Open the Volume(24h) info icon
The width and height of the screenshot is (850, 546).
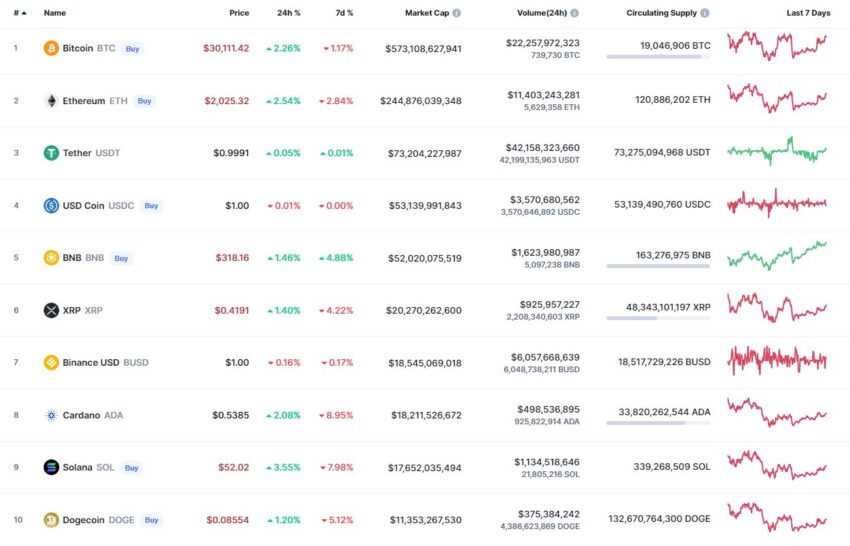tap(574, 13)
